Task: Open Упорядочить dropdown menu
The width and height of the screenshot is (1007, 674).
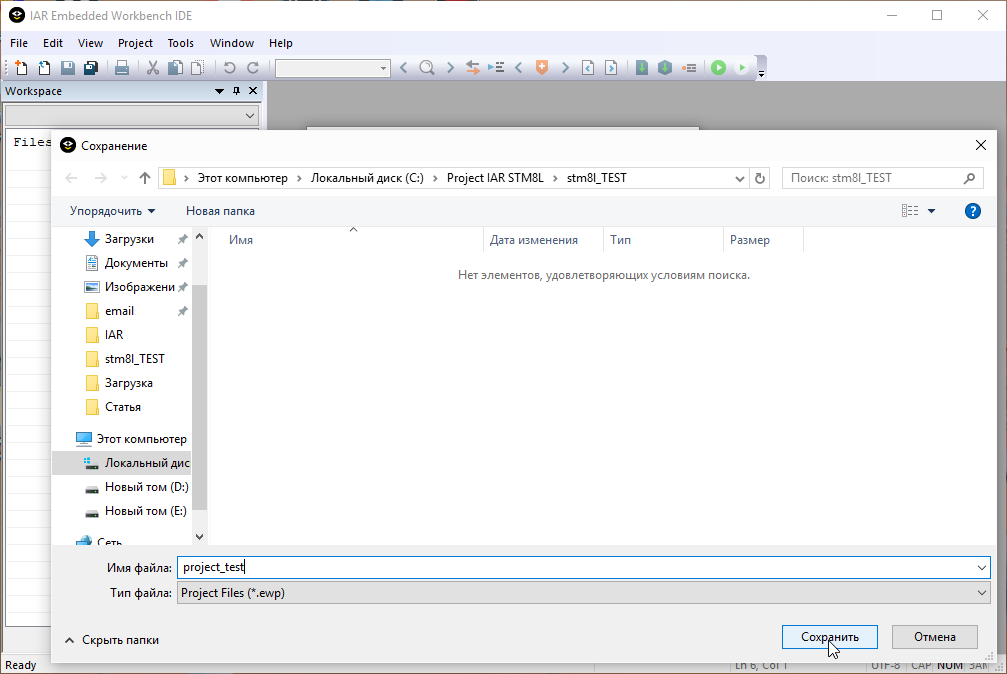Action: coord(112,211)
